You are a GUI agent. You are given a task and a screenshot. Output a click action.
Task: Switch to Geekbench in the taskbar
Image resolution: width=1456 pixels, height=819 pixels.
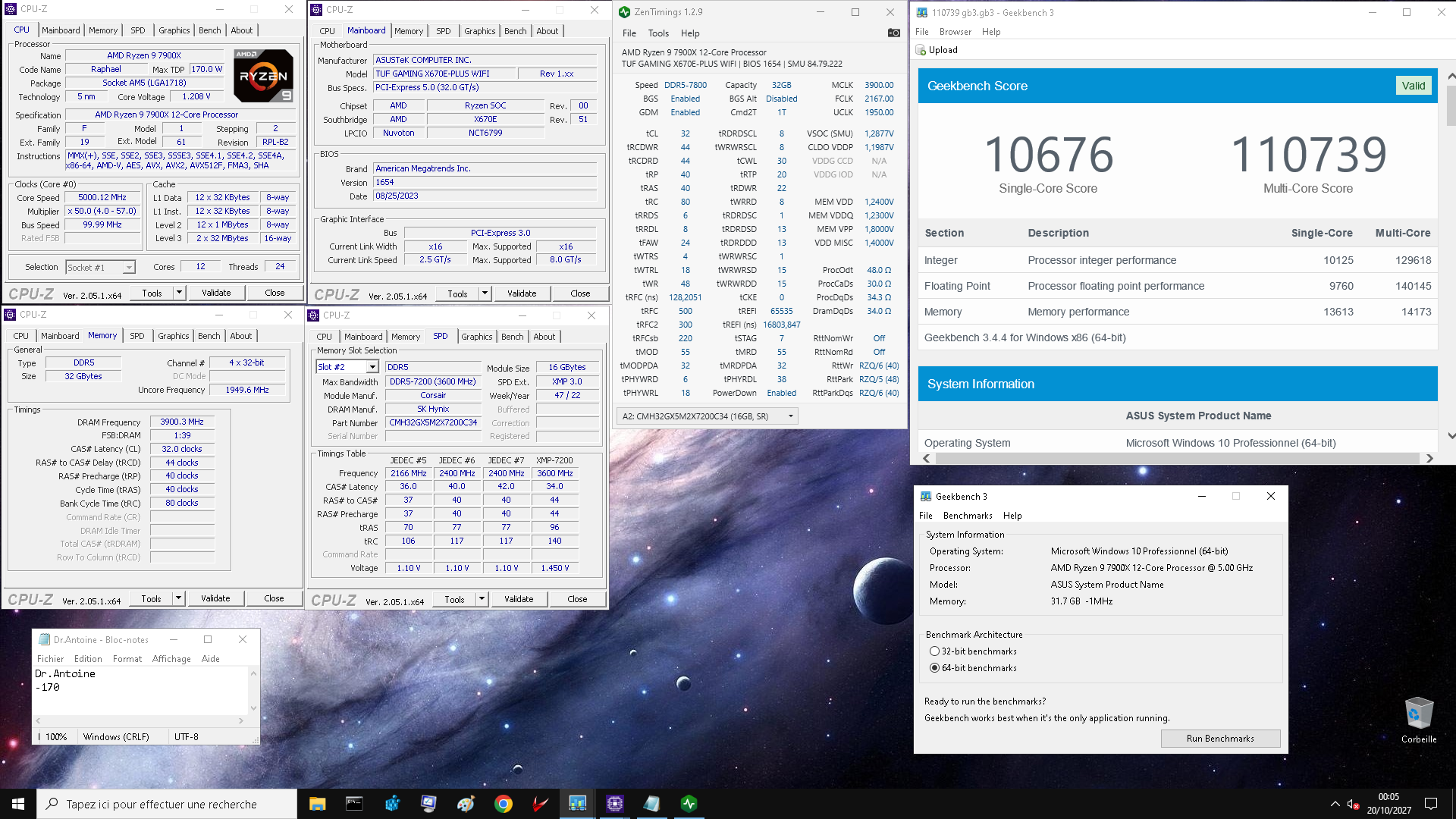(578, 804)
